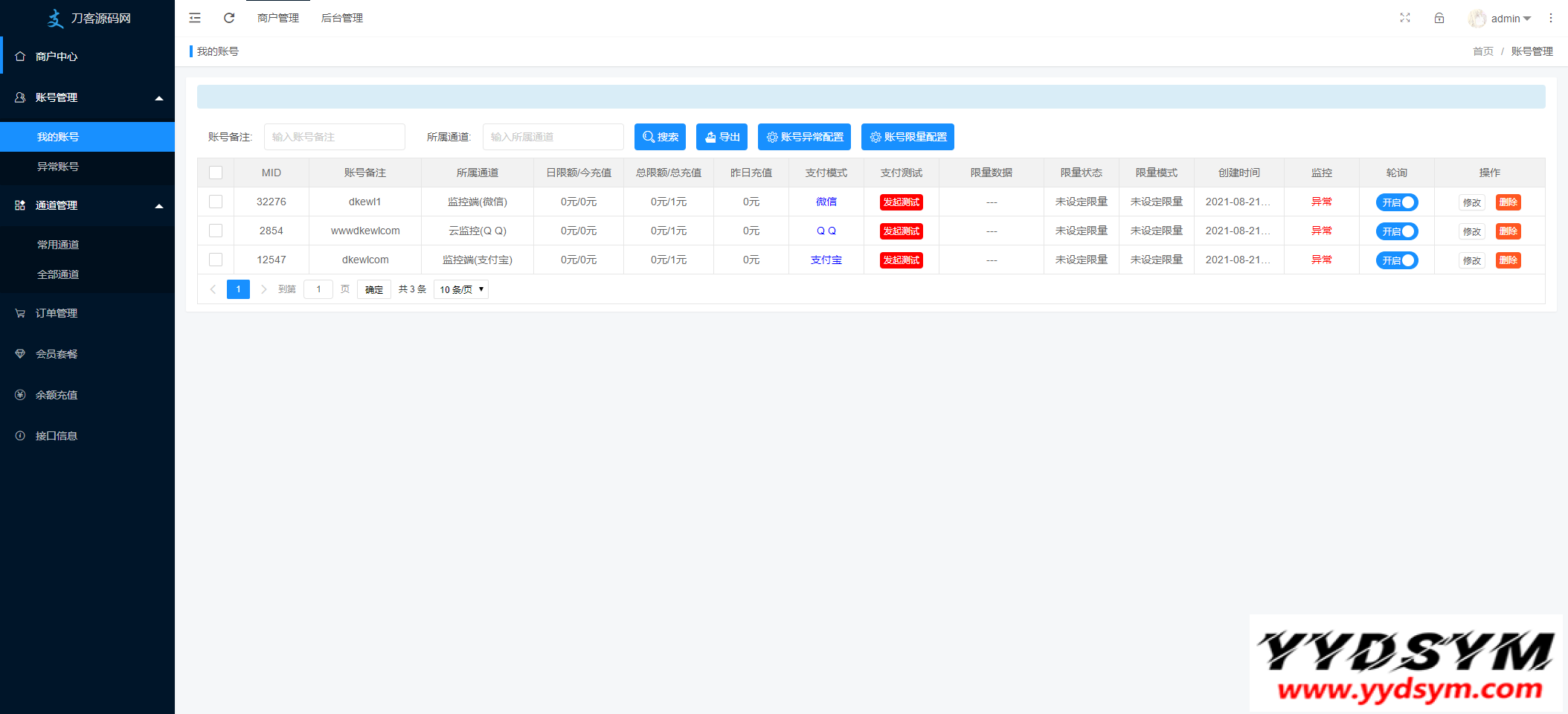Open the 10 条/页 page size dropdown

[461, 289]
